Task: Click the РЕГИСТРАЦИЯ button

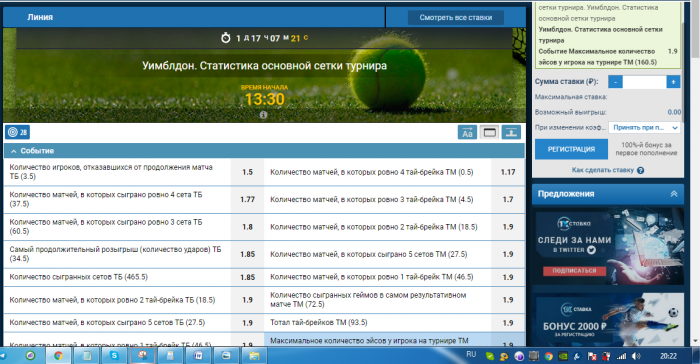Action: coord(571,149)
